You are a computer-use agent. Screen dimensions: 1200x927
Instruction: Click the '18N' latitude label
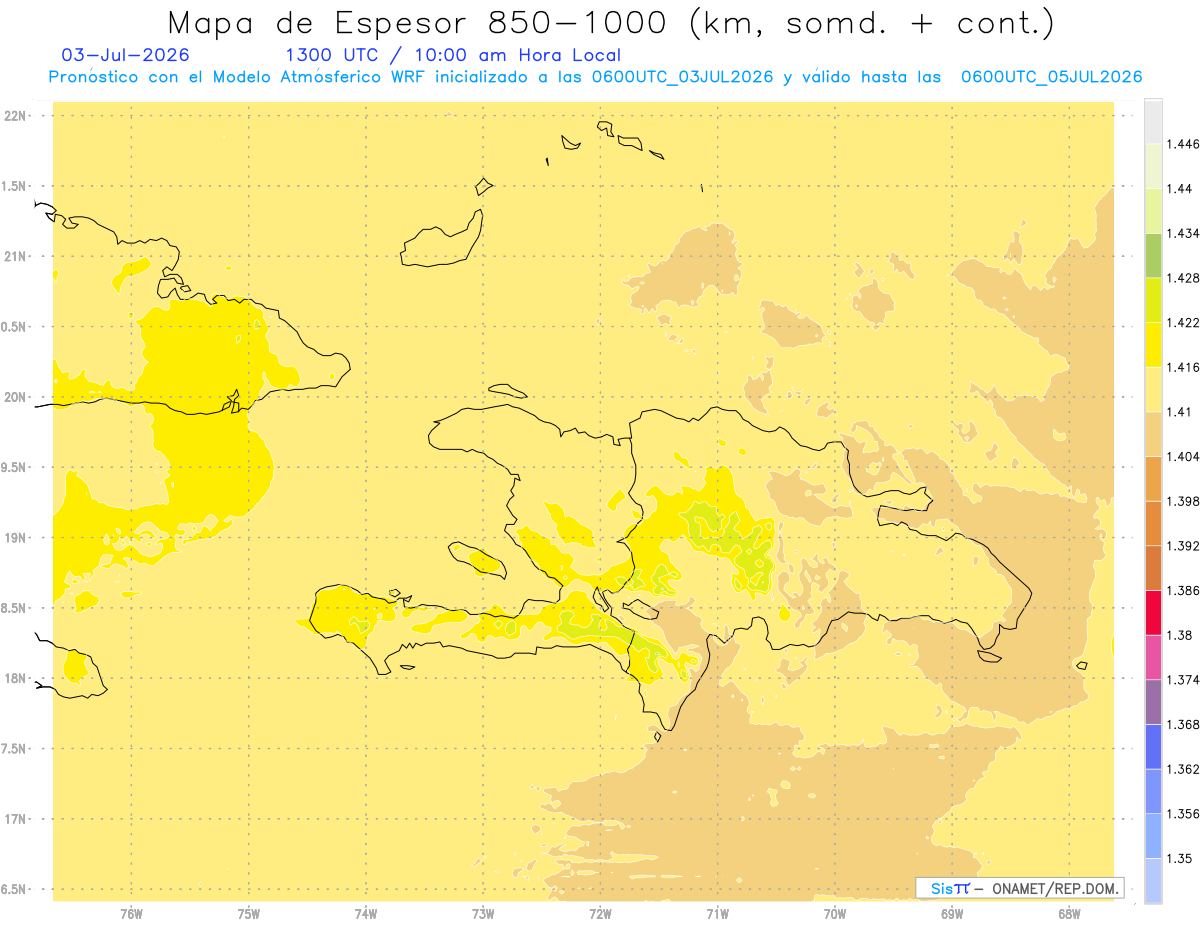tap(17, 678)
